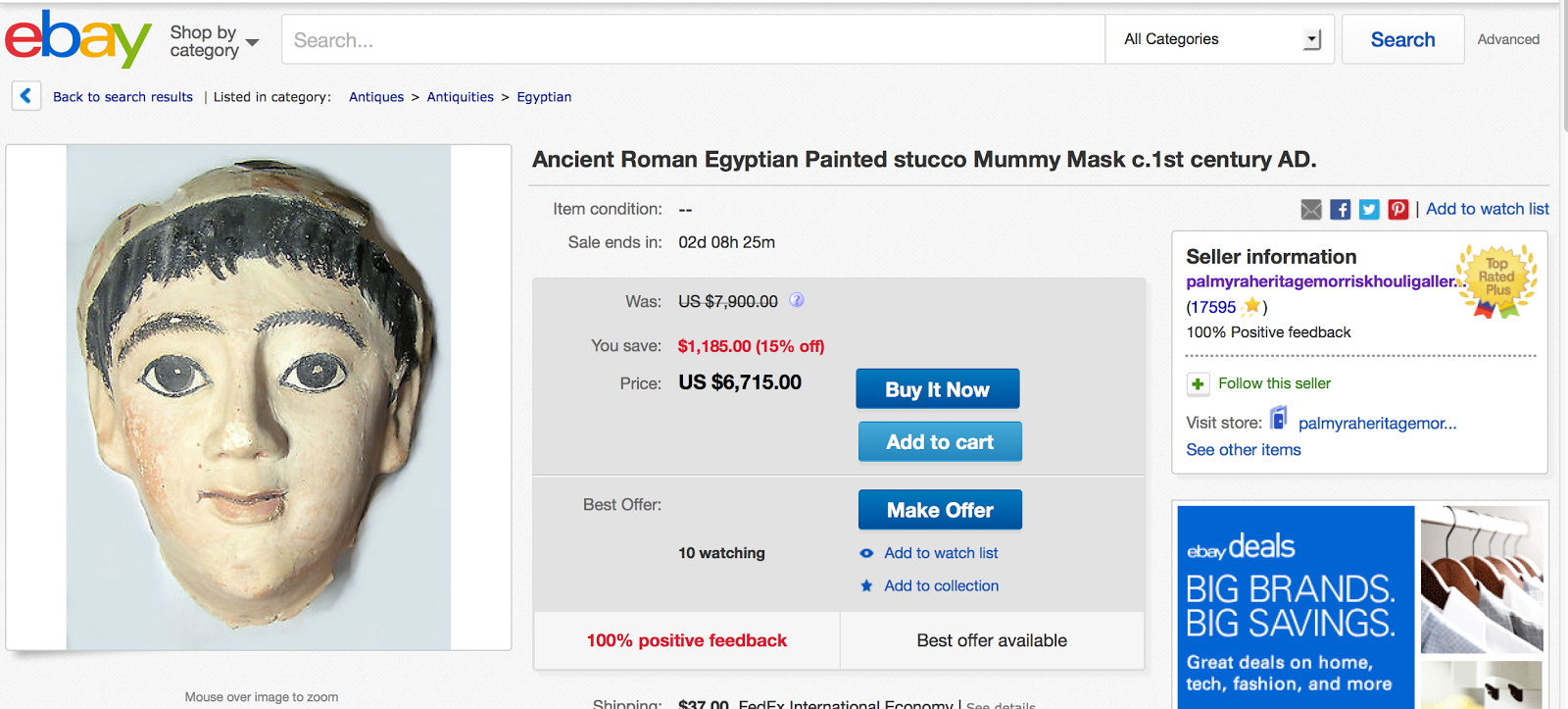Open the All Categories dropdown
1568x709 pixels.
pos(1220,39)
